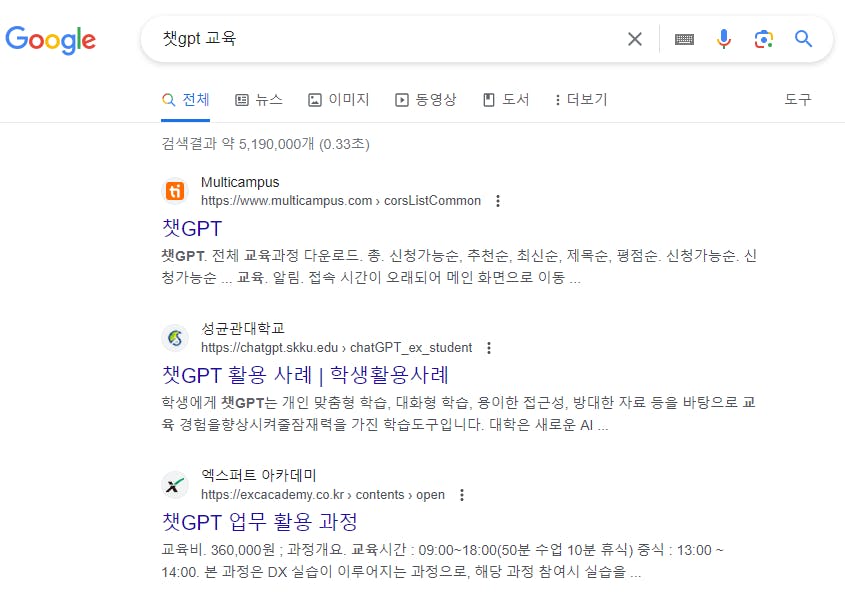Open the 챗GPT Multicampus result link
845x599 pixels.
[x=192, y=228]
